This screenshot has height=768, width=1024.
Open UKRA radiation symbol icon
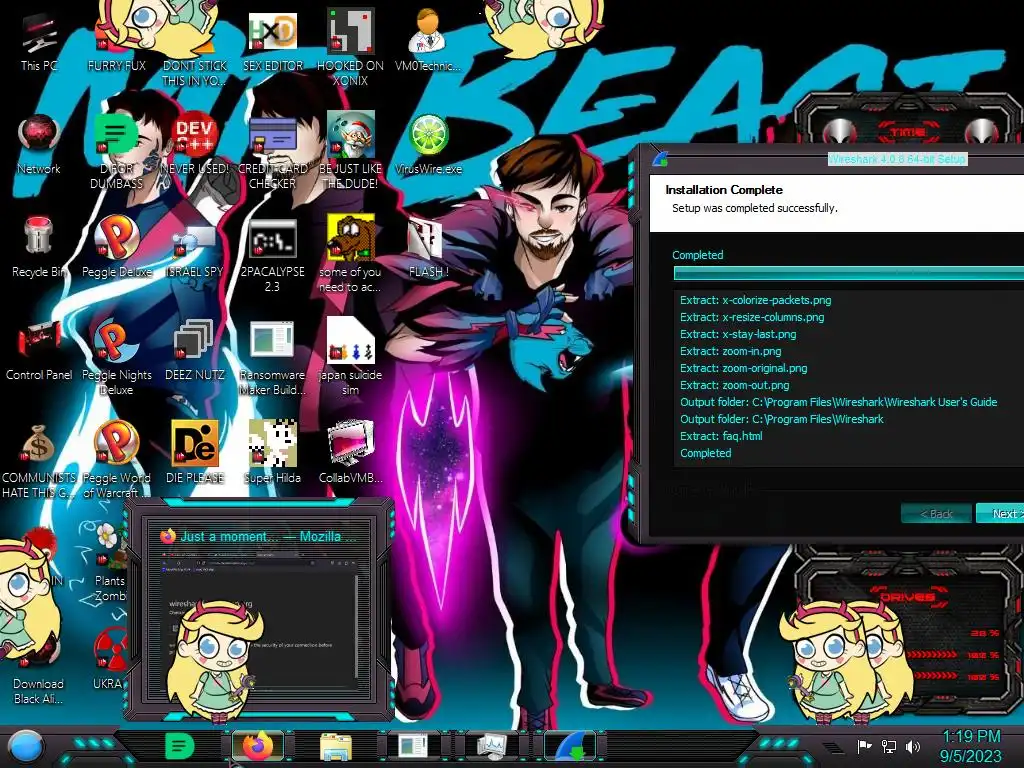(x=110, y=660)
